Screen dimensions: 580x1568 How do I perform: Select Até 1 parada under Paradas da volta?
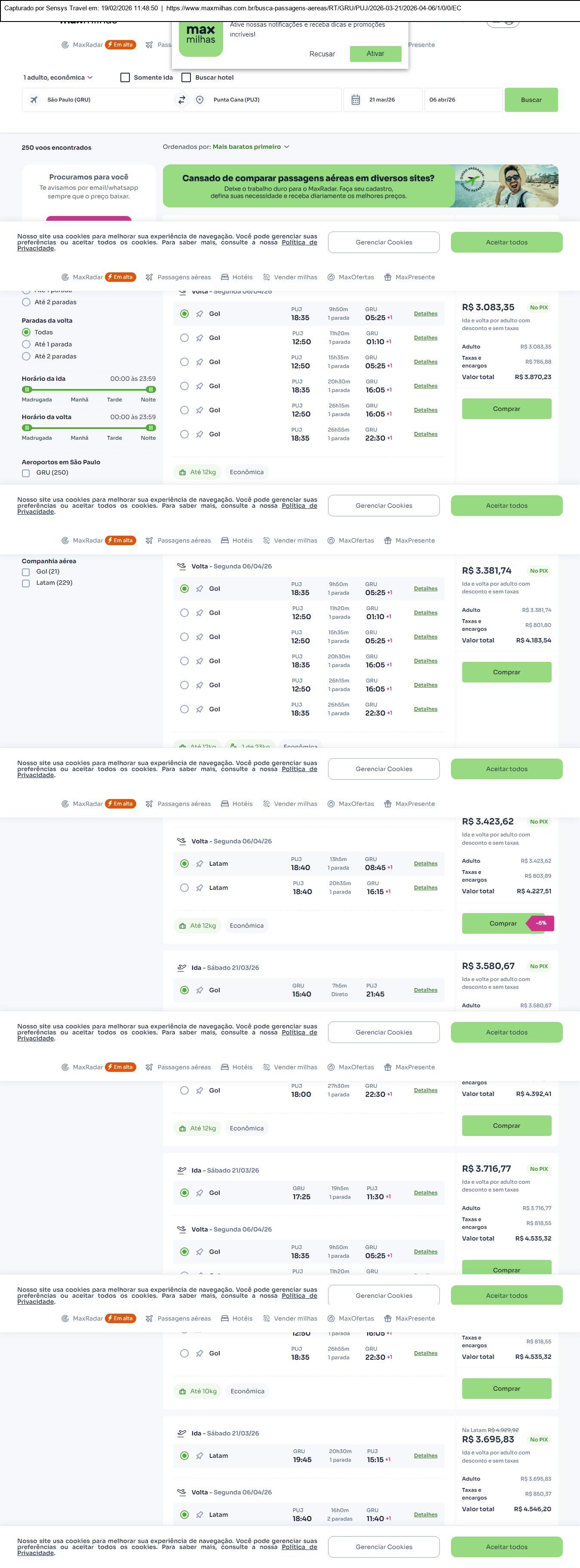(x=26, y=345)
